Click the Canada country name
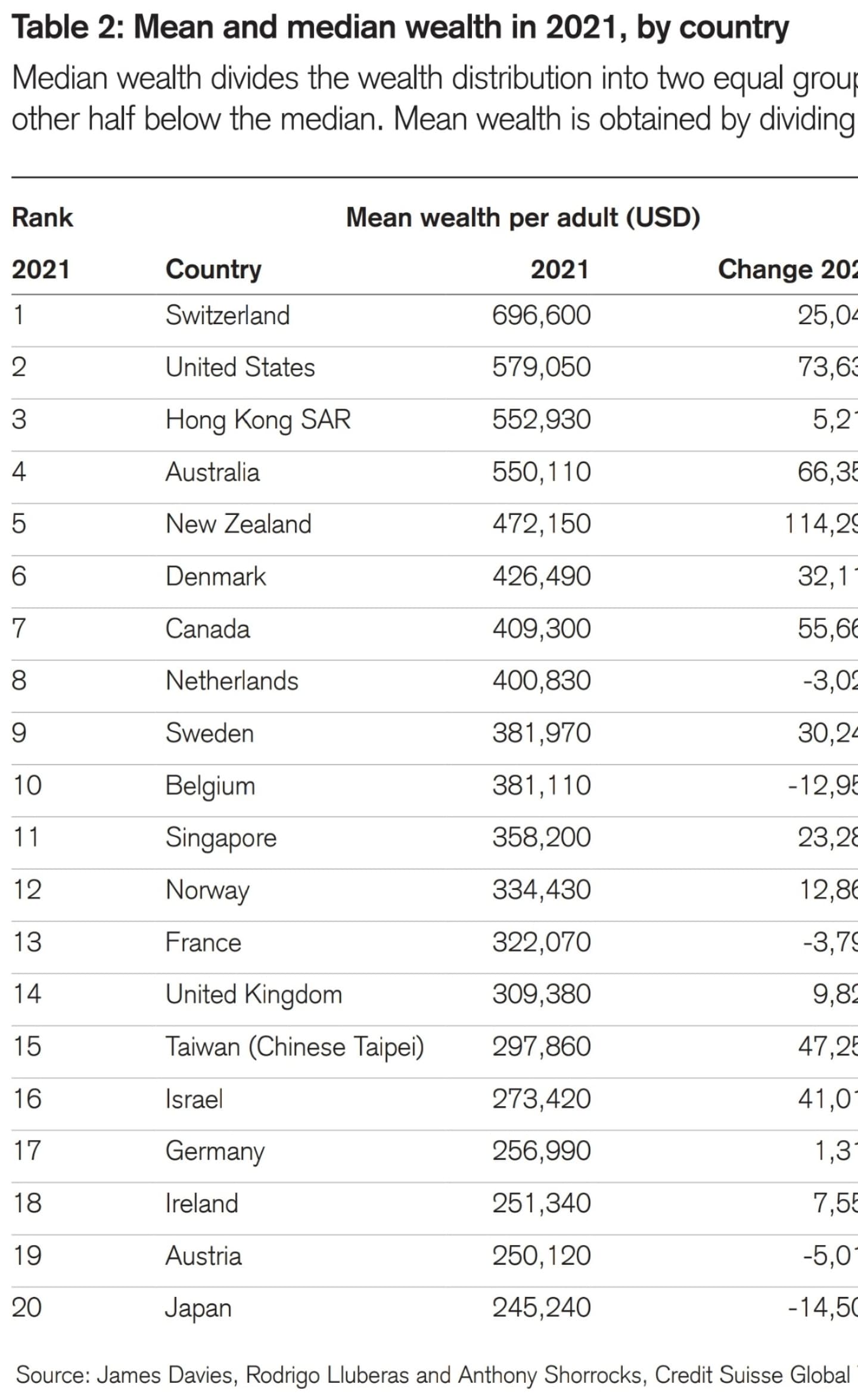The height and width of the screenshot is (1400, 858). (207, 629)
